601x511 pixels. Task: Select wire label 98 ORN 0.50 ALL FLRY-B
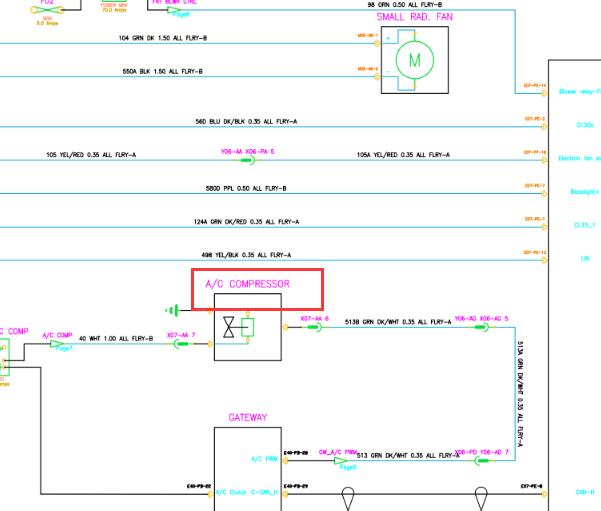tap(404, 5)
